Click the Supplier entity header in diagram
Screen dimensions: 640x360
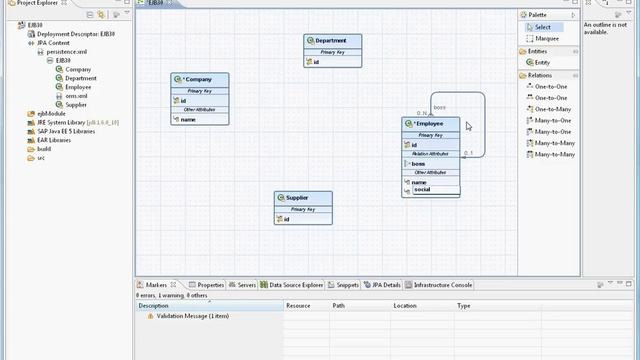[x=303, y=198]
